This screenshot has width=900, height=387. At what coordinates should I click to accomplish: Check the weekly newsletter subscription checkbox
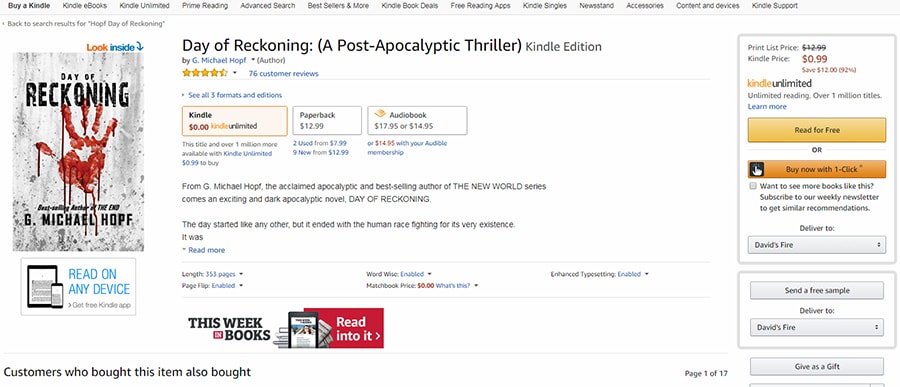[x=752, y=186]
